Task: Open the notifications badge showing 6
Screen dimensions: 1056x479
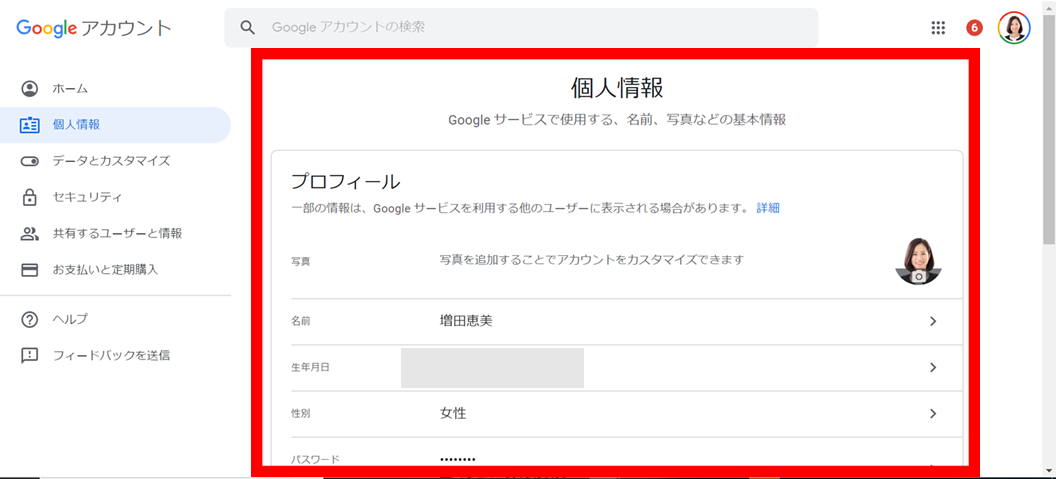Action: coord(974,28)
